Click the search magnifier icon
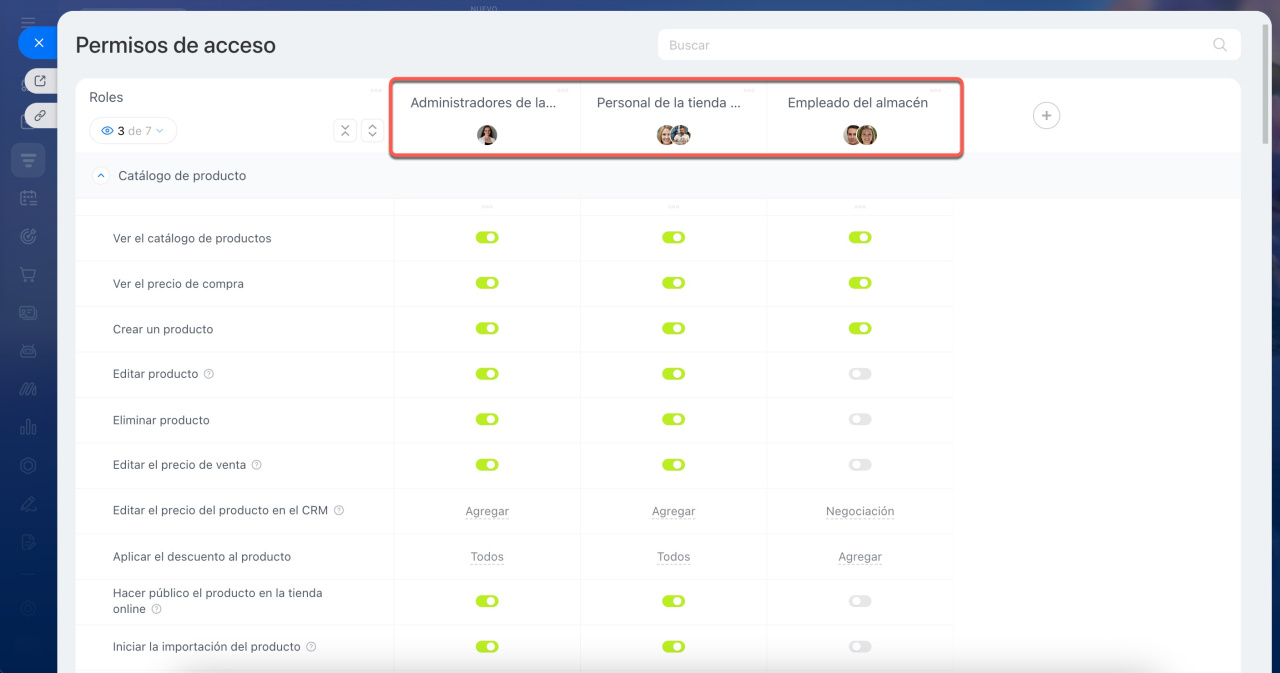 tap(1219, 45)
